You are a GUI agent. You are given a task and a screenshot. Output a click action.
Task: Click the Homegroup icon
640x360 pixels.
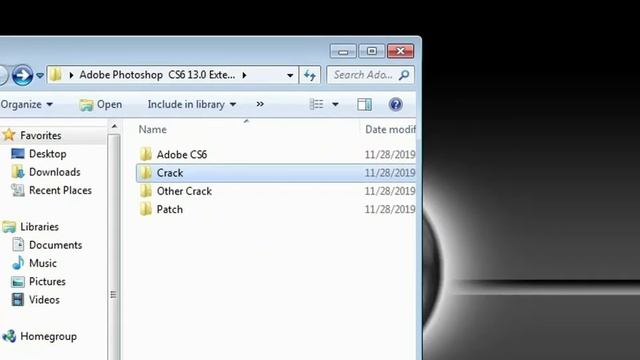coord(9,336)
